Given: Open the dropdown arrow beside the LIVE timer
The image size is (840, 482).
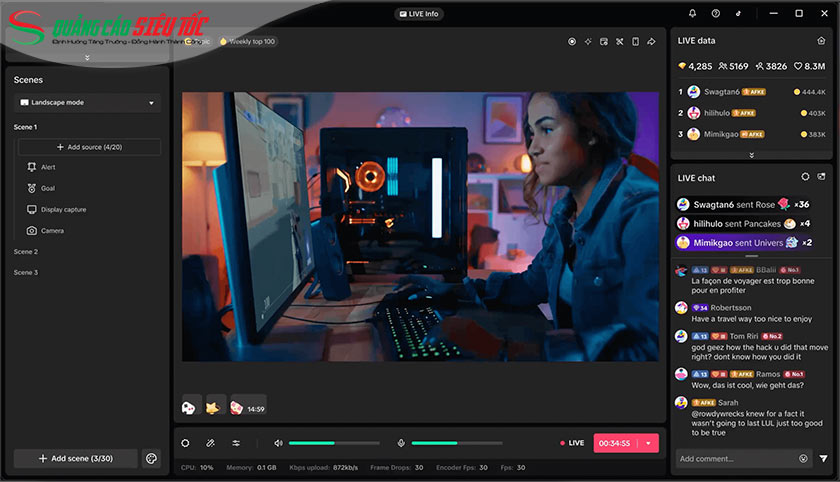Looking at the screenshot, I should (649, 443).
